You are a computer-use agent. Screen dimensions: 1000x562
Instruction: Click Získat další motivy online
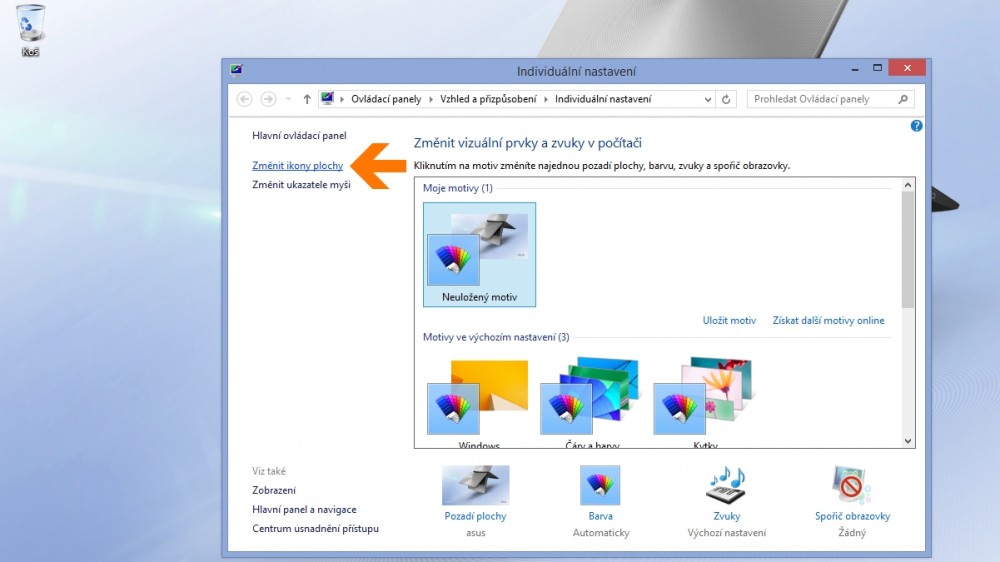tap(828, 320)
